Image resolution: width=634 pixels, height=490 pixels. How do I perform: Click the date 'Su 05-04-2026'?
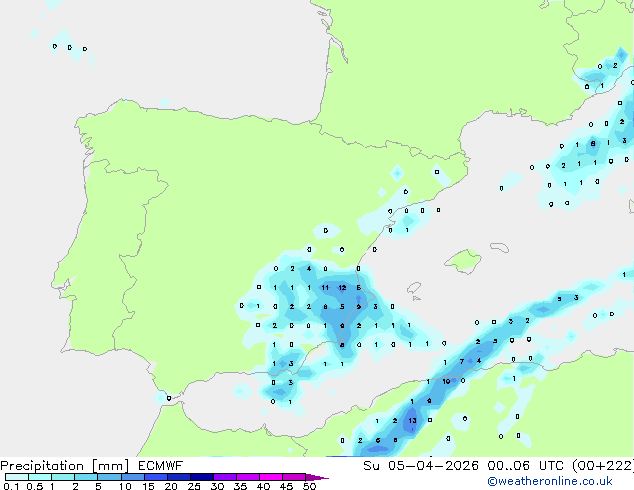click(x=421, y=466)
